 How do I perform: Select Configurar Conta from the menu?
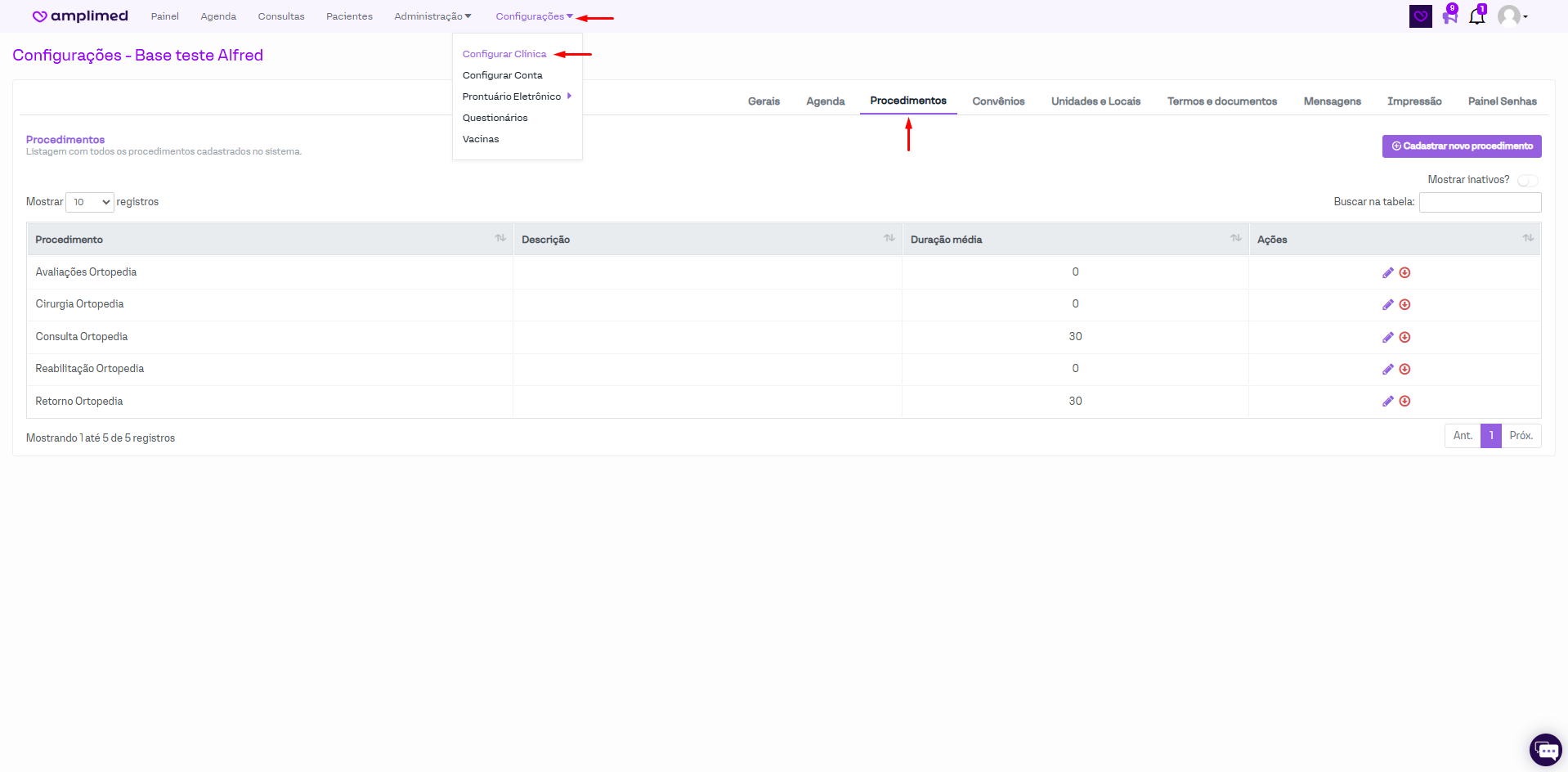point(502,75)
